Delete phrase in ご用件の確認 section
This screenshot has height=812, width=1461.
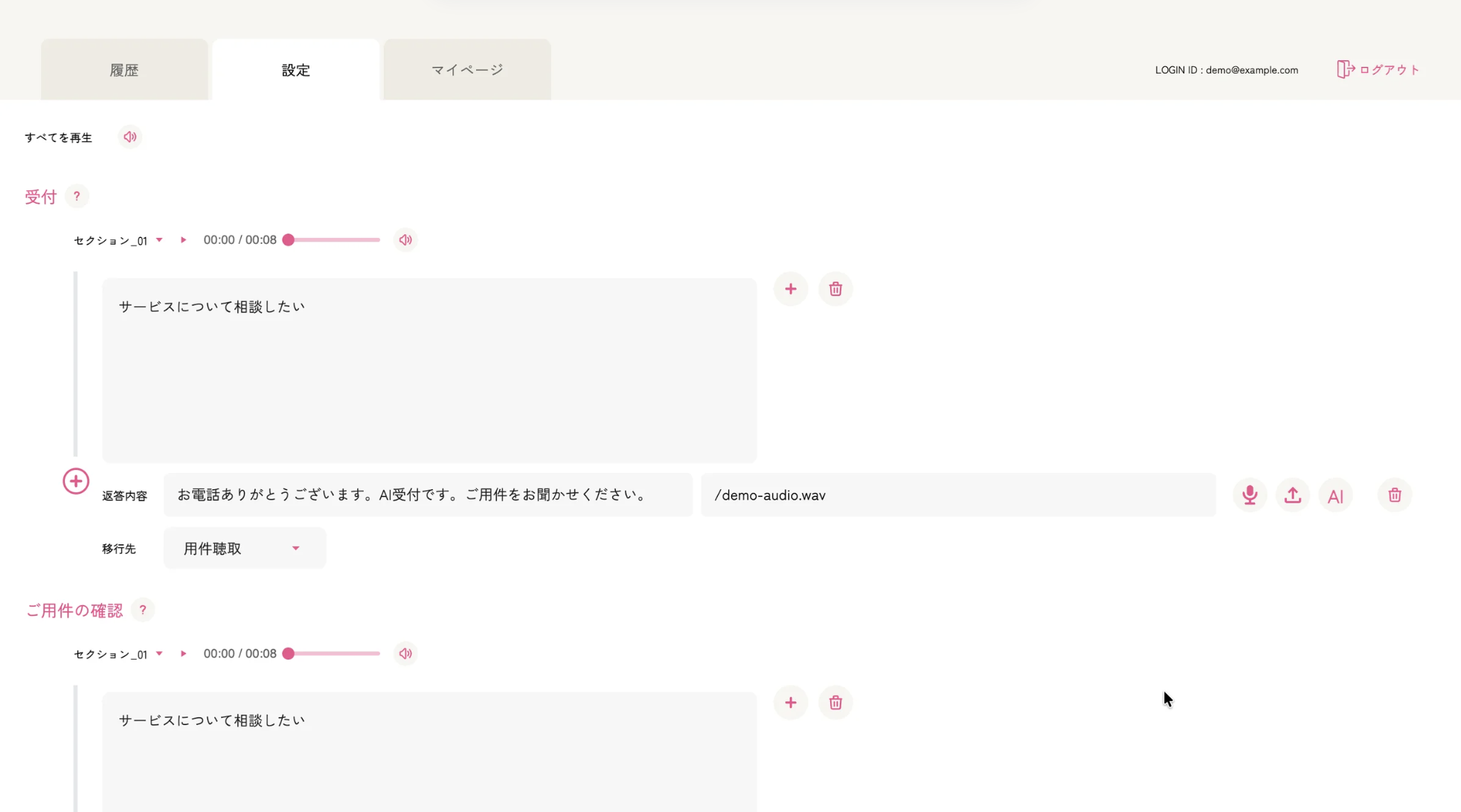835,702
